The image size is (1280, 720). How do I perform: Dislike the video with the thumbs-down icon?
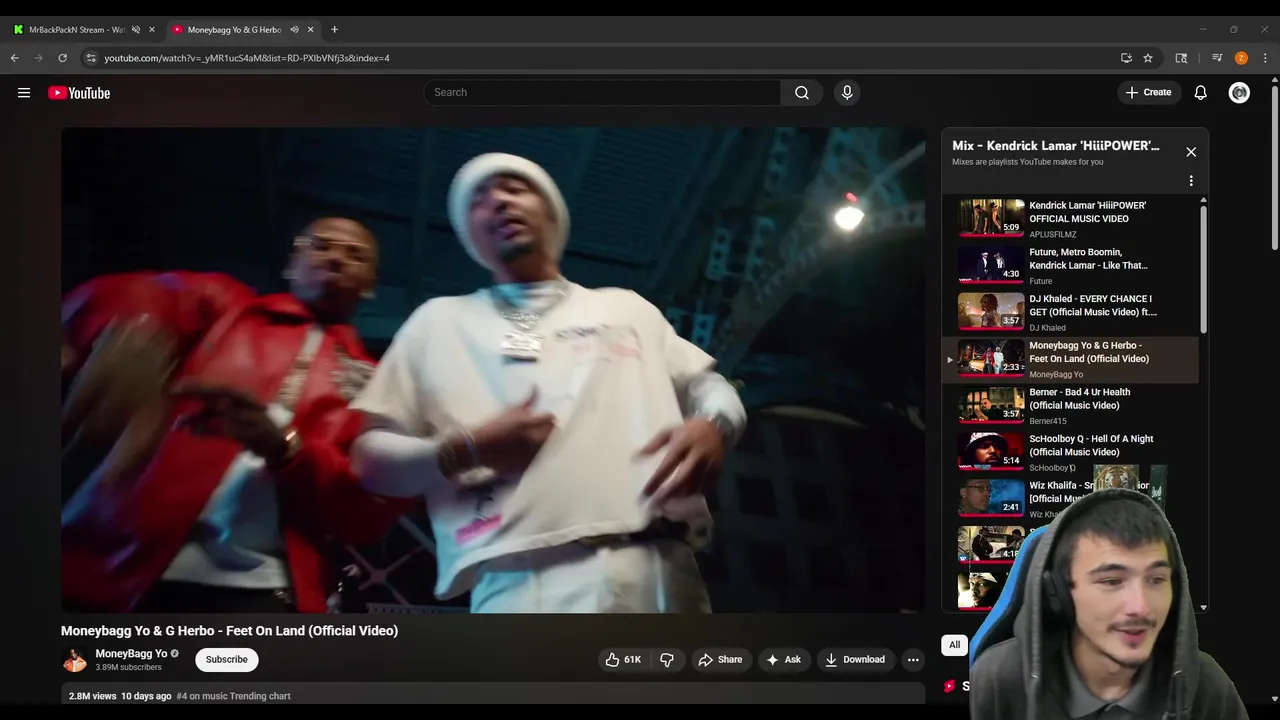coord(667,660)
